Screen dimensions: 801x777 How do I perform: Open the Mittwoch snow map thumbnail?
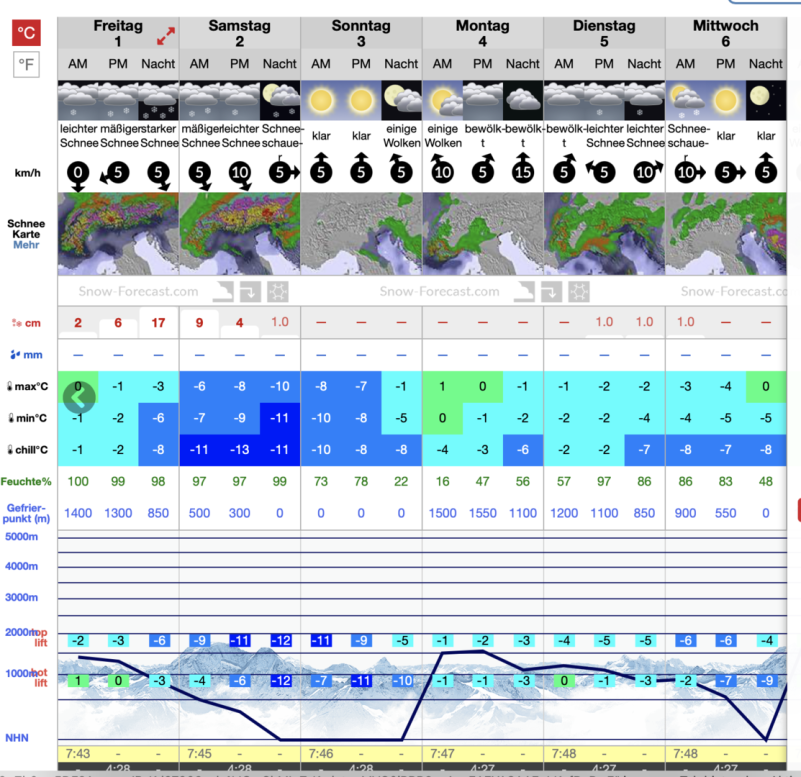[x=725, y=234]
